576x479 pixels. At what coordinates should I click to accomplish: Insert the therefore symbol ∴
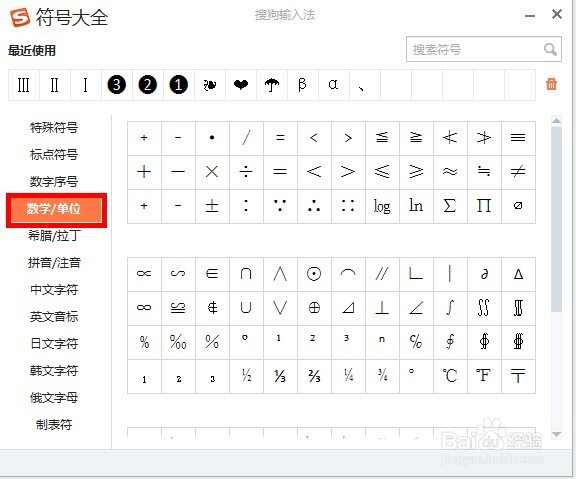point(314,206)
